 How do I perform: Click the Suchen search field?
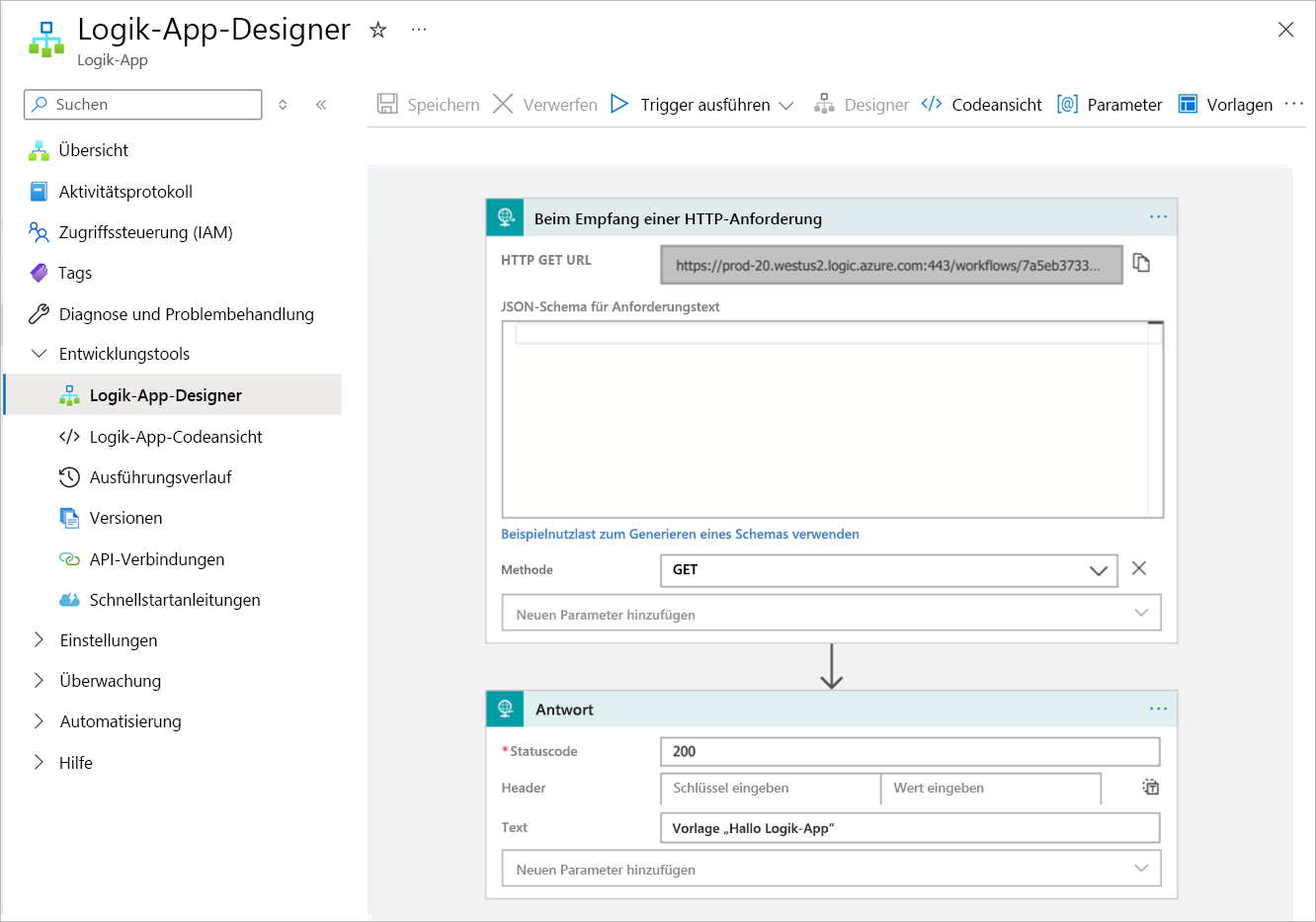143,105
